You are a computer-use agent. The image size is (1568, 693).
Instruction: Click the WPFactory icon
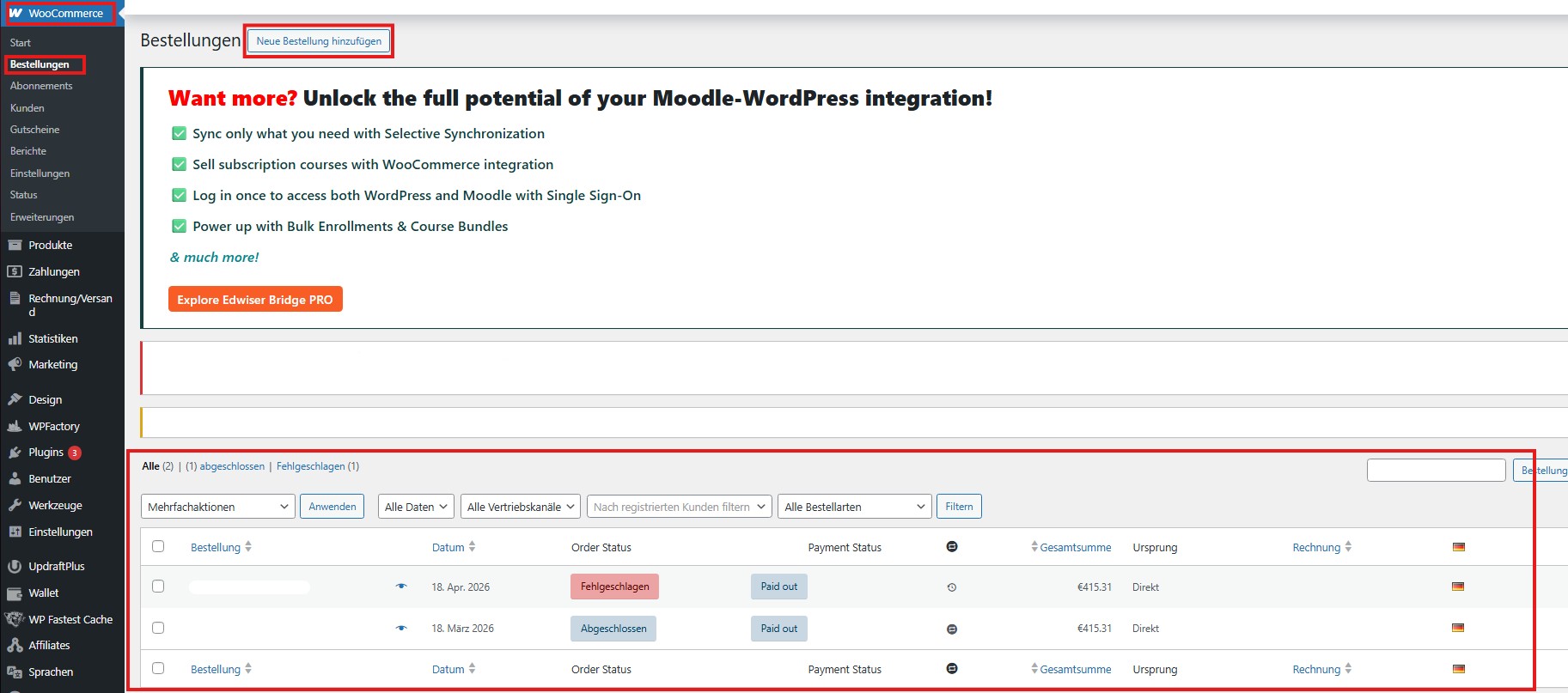[15, 426]
